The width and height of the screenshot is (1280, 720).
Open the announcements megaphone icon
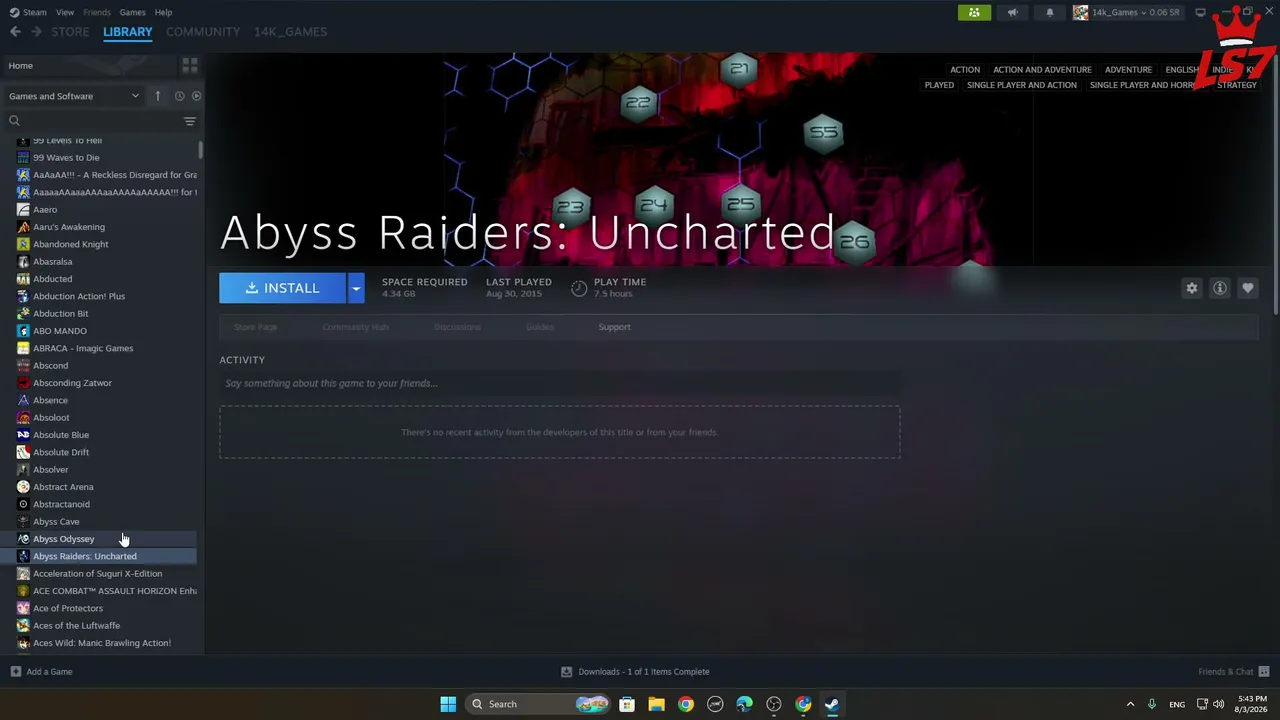point(1012,12)
